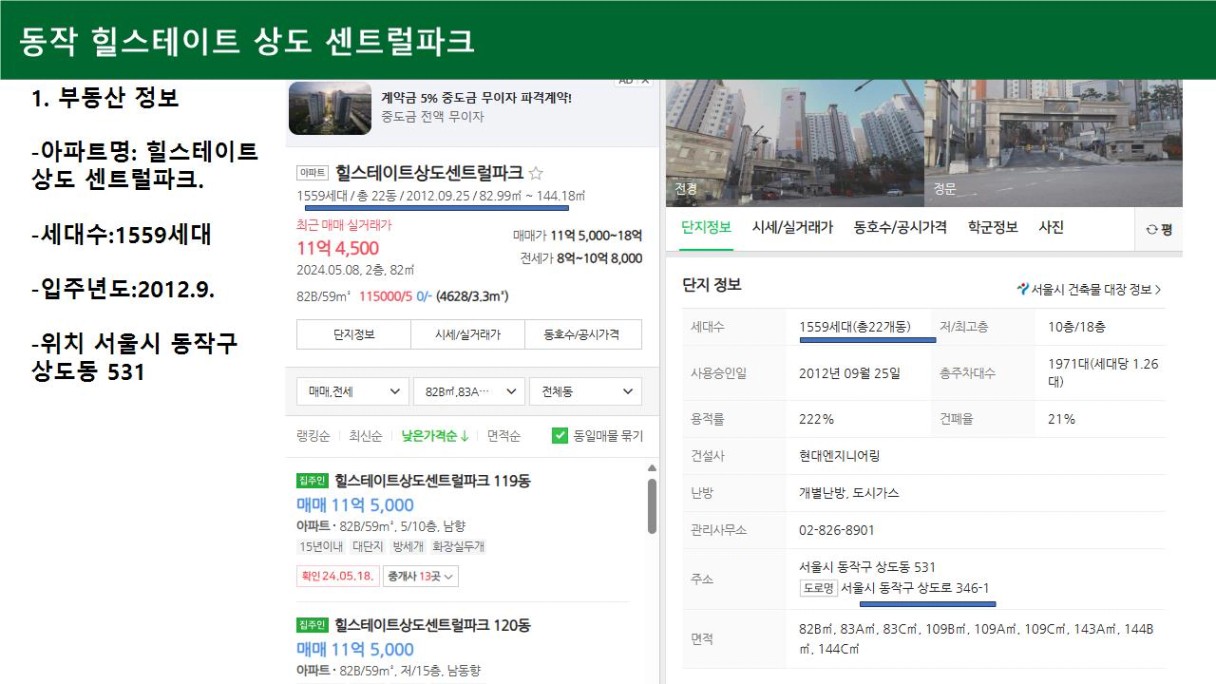Click the slide title 동작 힐스테이트 상도 센트럴파크
Viewport: 1216px width, 684px height.
tap(246, 41)
